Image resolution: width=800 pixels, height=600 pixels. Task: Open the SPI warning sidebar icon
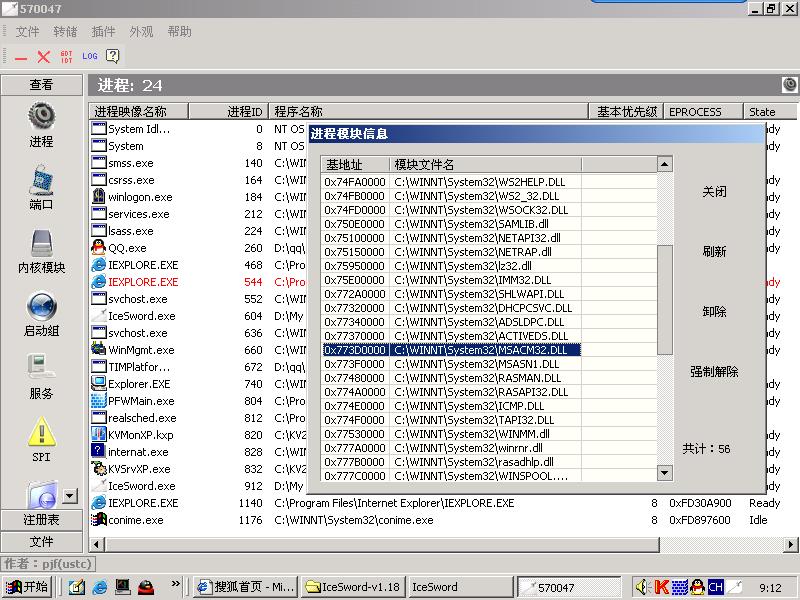[42, 432]
